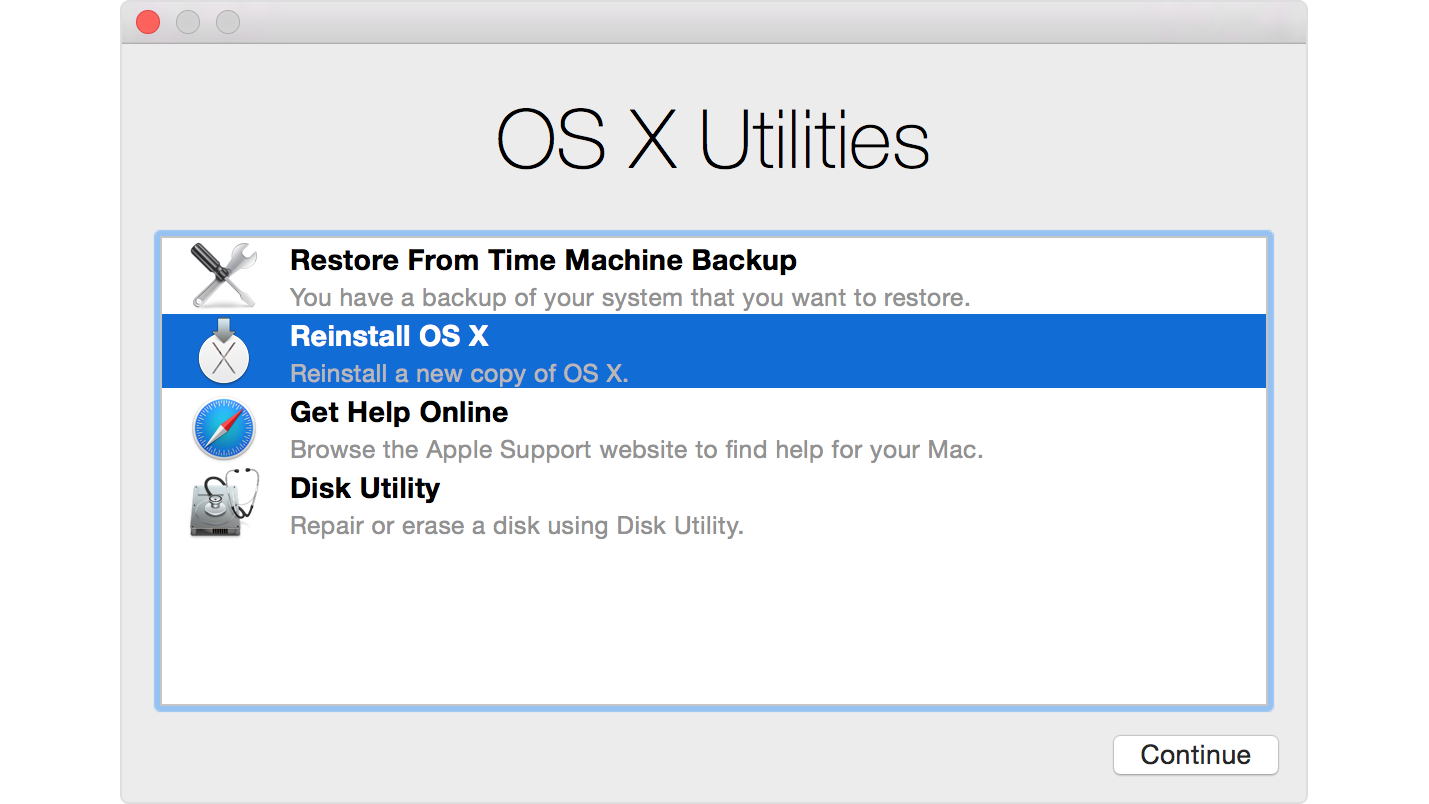Image resolution: width=1429 pixels, height=804 pixels.
Task: Click the Reinstall OS X installer icon
Action: [x=224, y=351]
